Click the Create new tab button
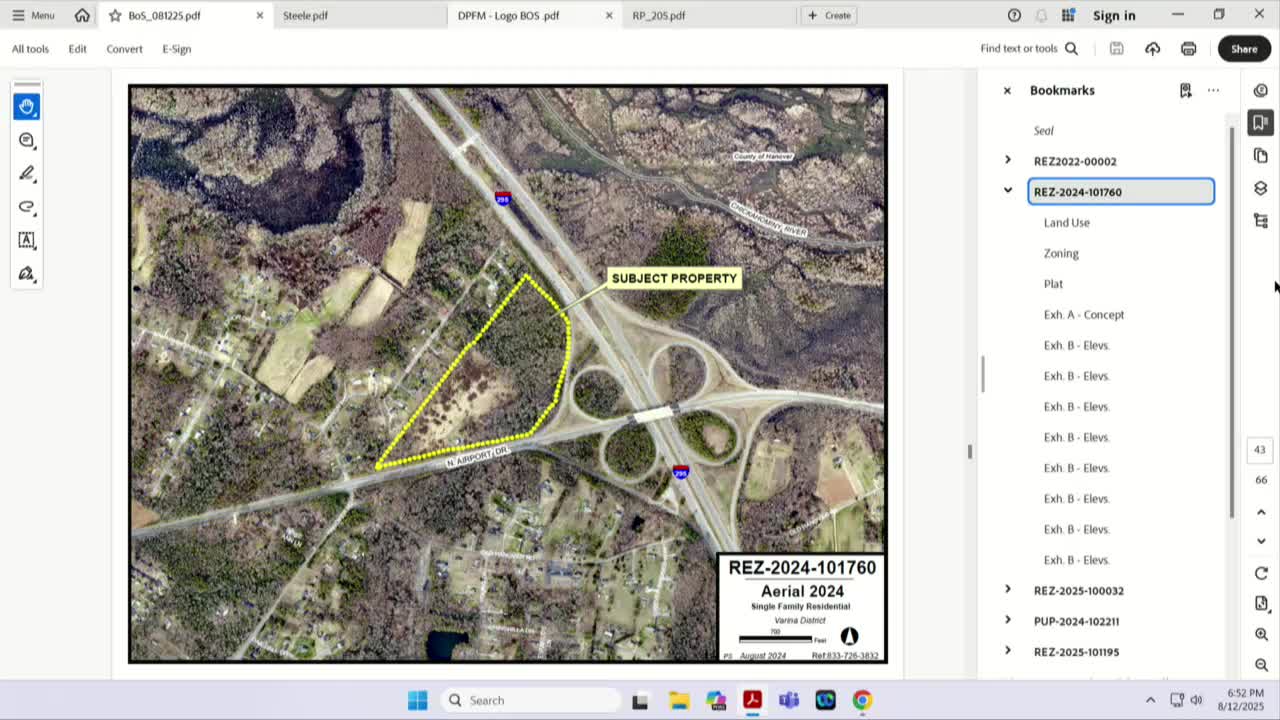 point(828,15)
